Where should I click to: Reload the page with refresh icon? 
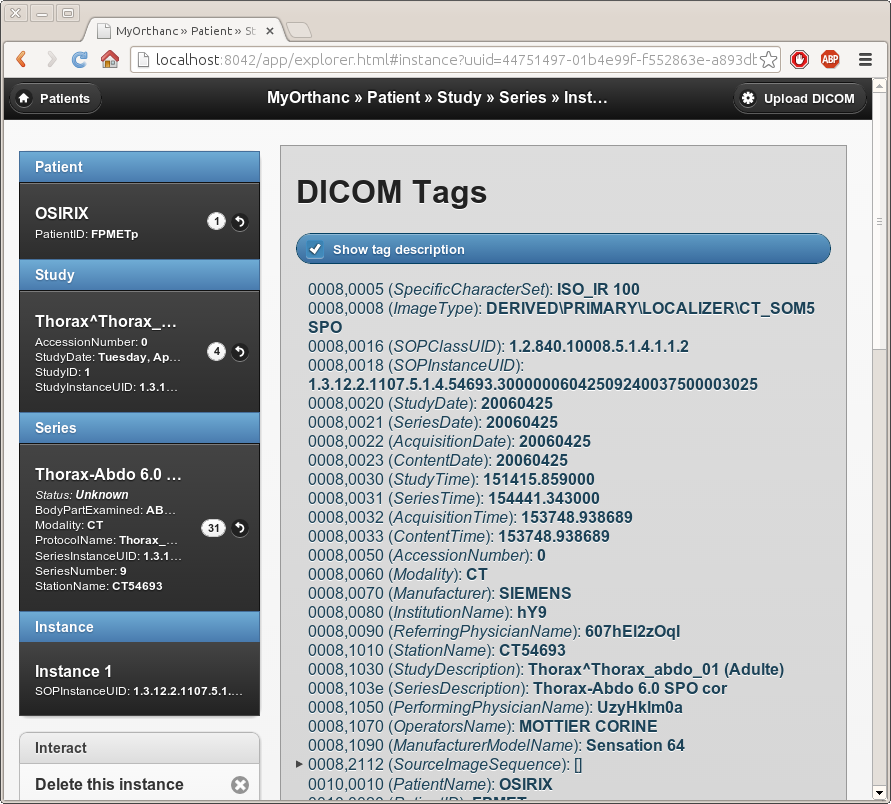(x=80, y=59)
